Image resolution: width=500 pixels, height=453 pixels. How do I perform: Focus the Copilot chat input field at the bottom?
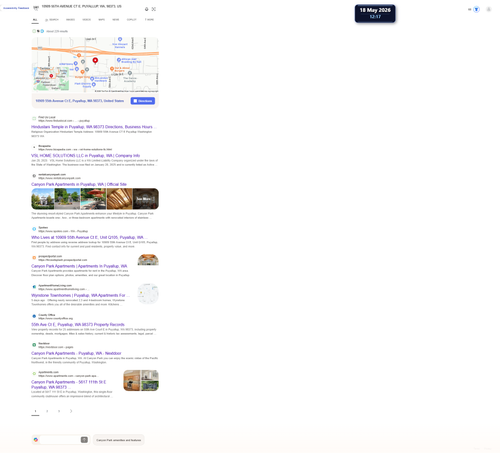(x=59, y=440)
